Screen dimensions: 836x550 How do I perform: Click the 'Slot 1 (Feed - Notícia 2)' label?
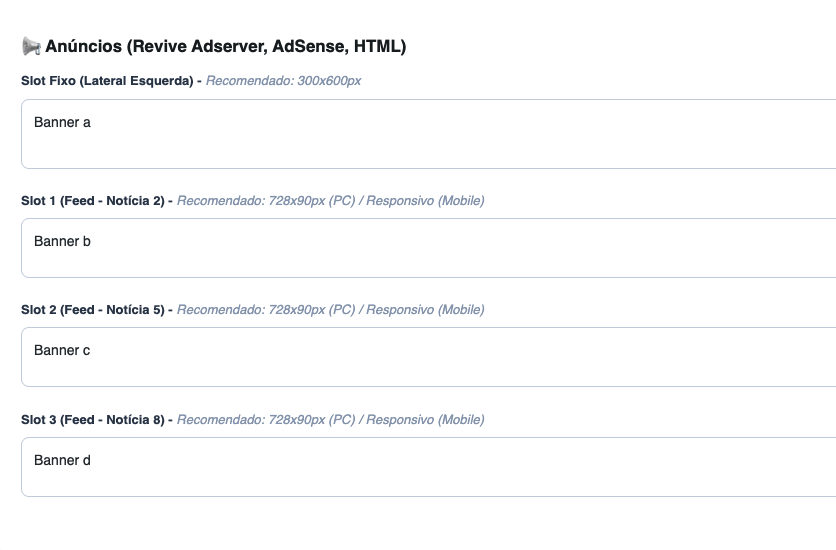[92, 201]
